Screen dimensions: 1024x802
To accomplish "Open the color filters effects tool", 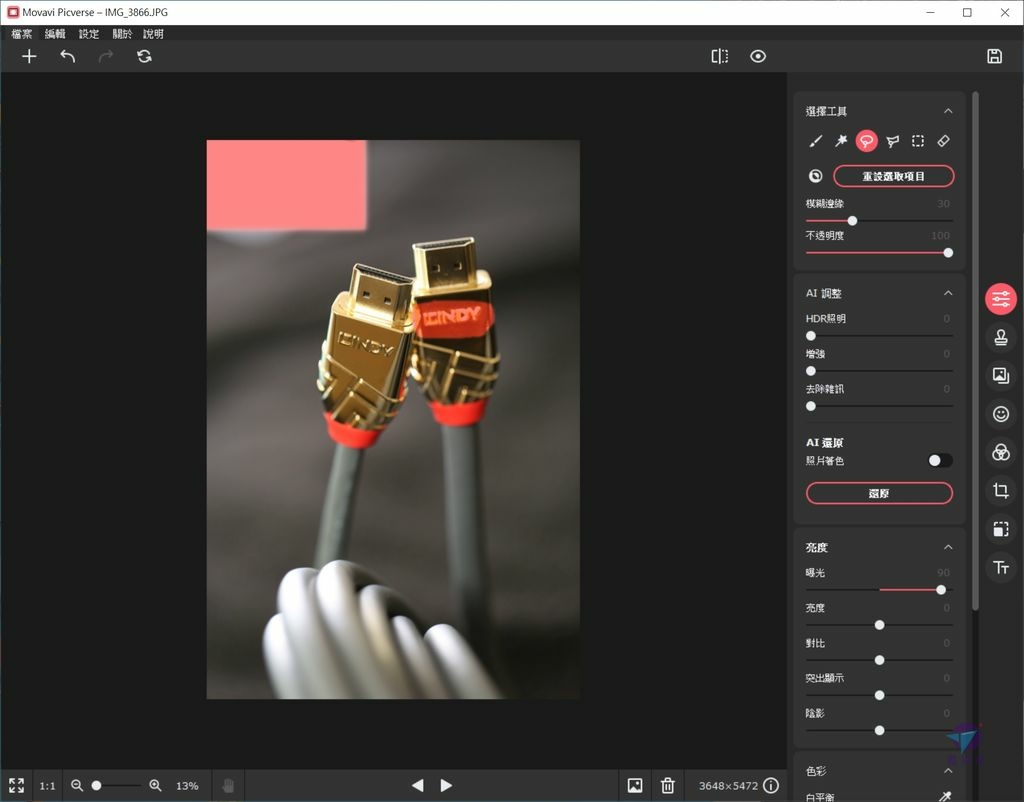I will 1000,452.
